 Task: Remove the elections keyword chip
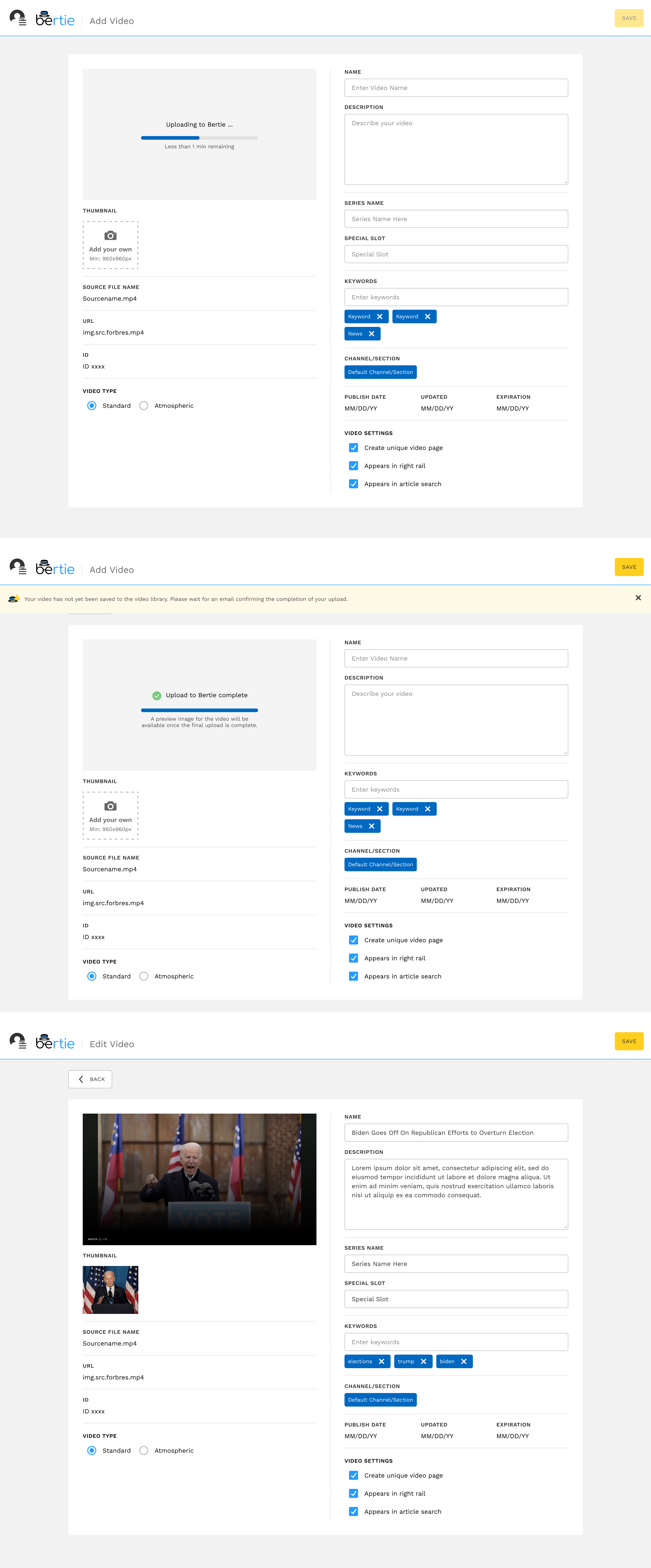click(382, 1362)
